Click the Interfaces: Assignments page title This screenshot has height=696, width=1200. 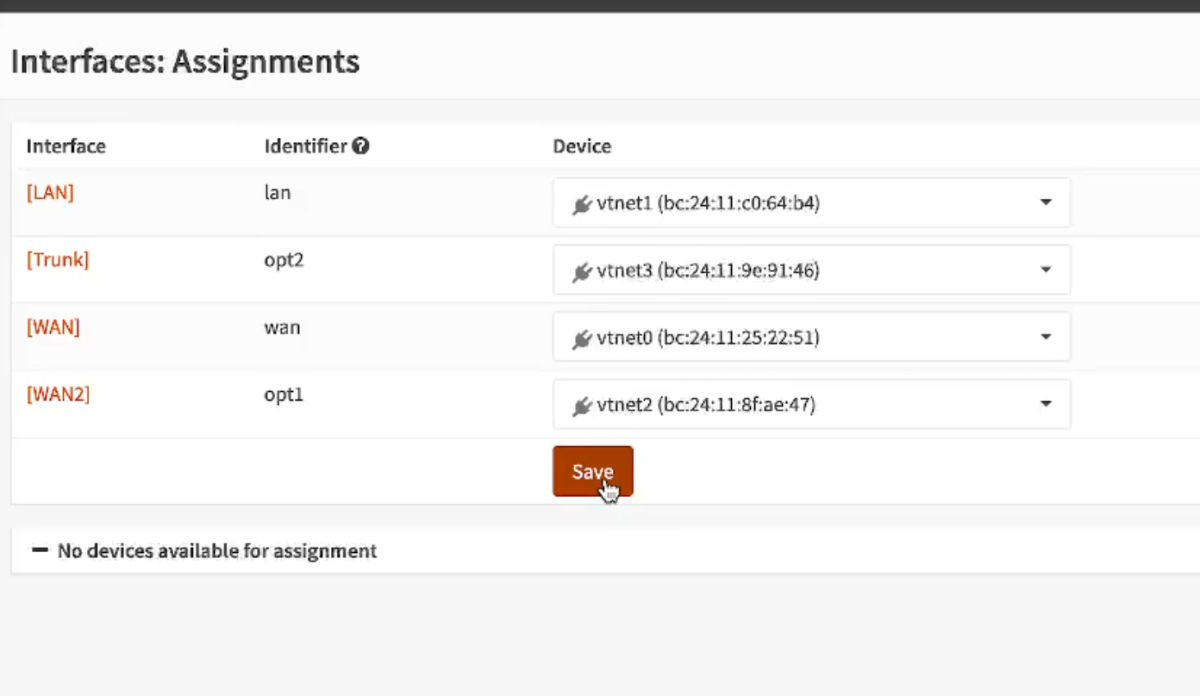pos(185,62)
